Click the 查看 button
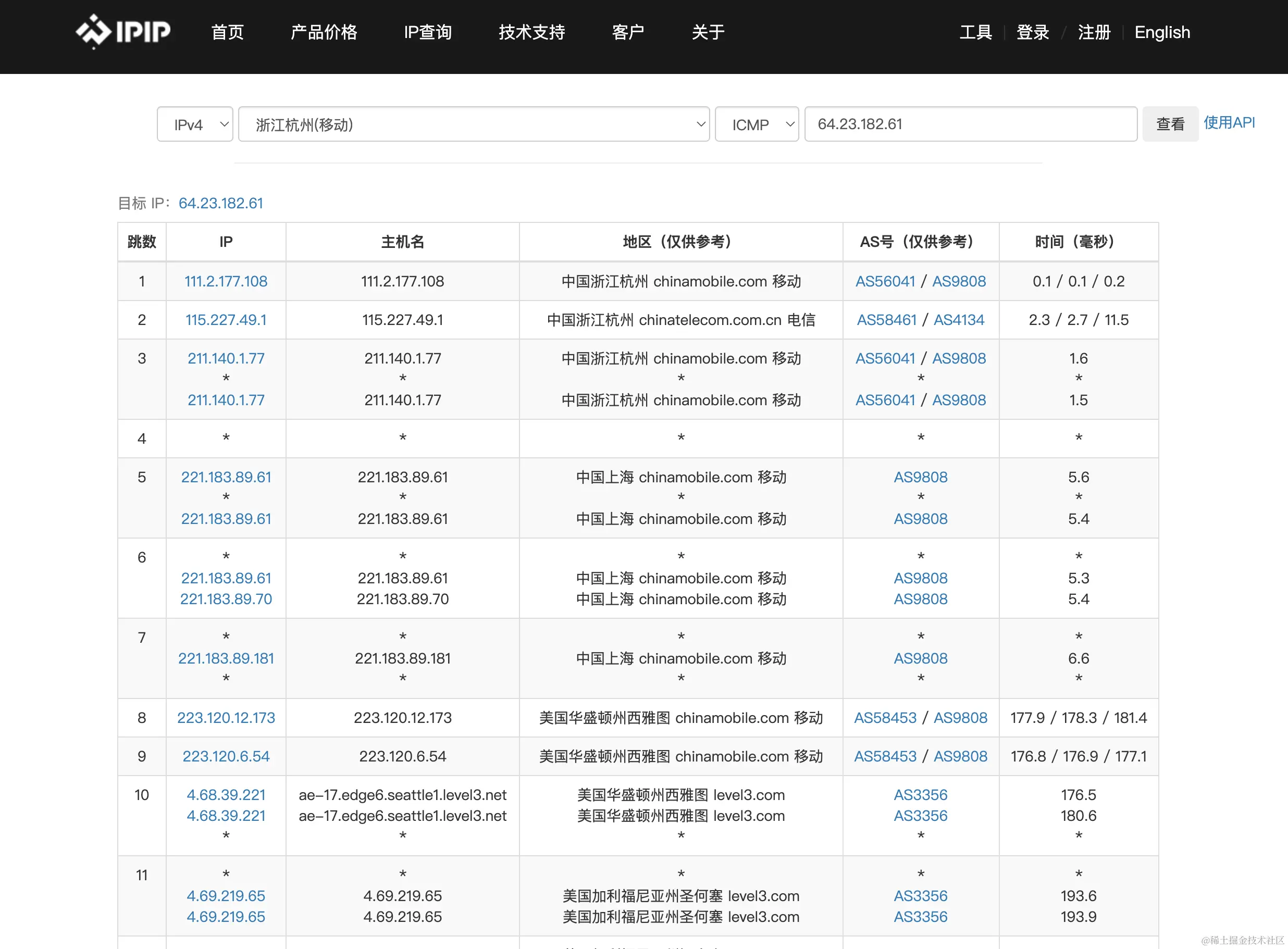Screen dimensions: 1288x949 [x=1170, y=124]
